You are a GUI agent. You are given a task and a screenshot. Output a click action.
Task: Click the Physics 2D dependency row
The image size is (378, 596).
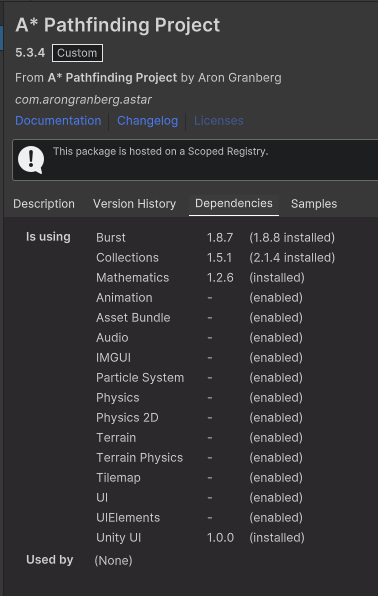200,418
